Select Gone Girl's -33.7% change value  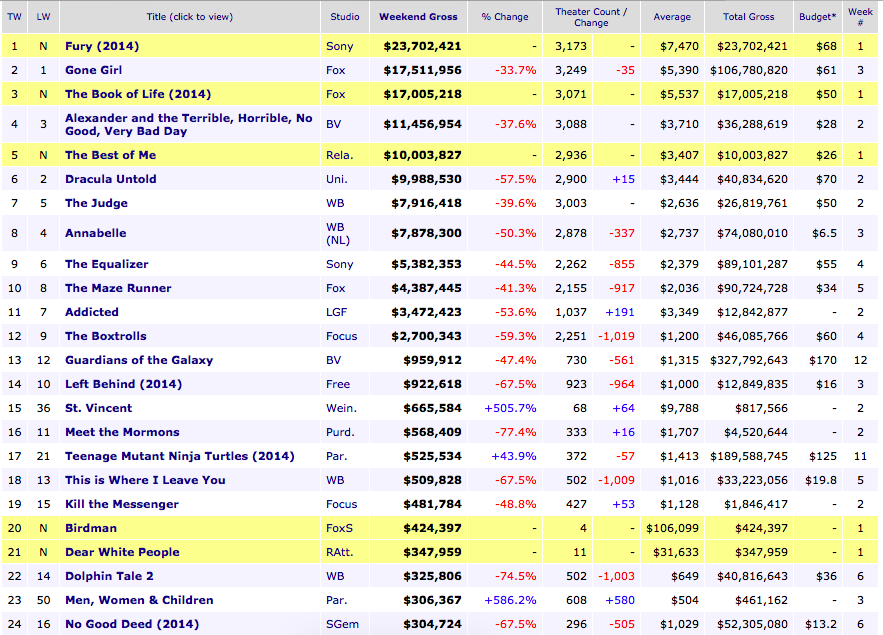click(515, 70)
